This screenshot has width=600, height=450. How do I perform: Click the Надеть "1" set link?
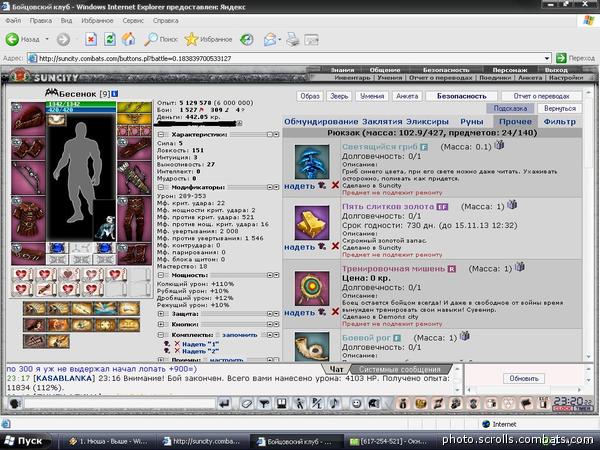click(x=200, y=344)
